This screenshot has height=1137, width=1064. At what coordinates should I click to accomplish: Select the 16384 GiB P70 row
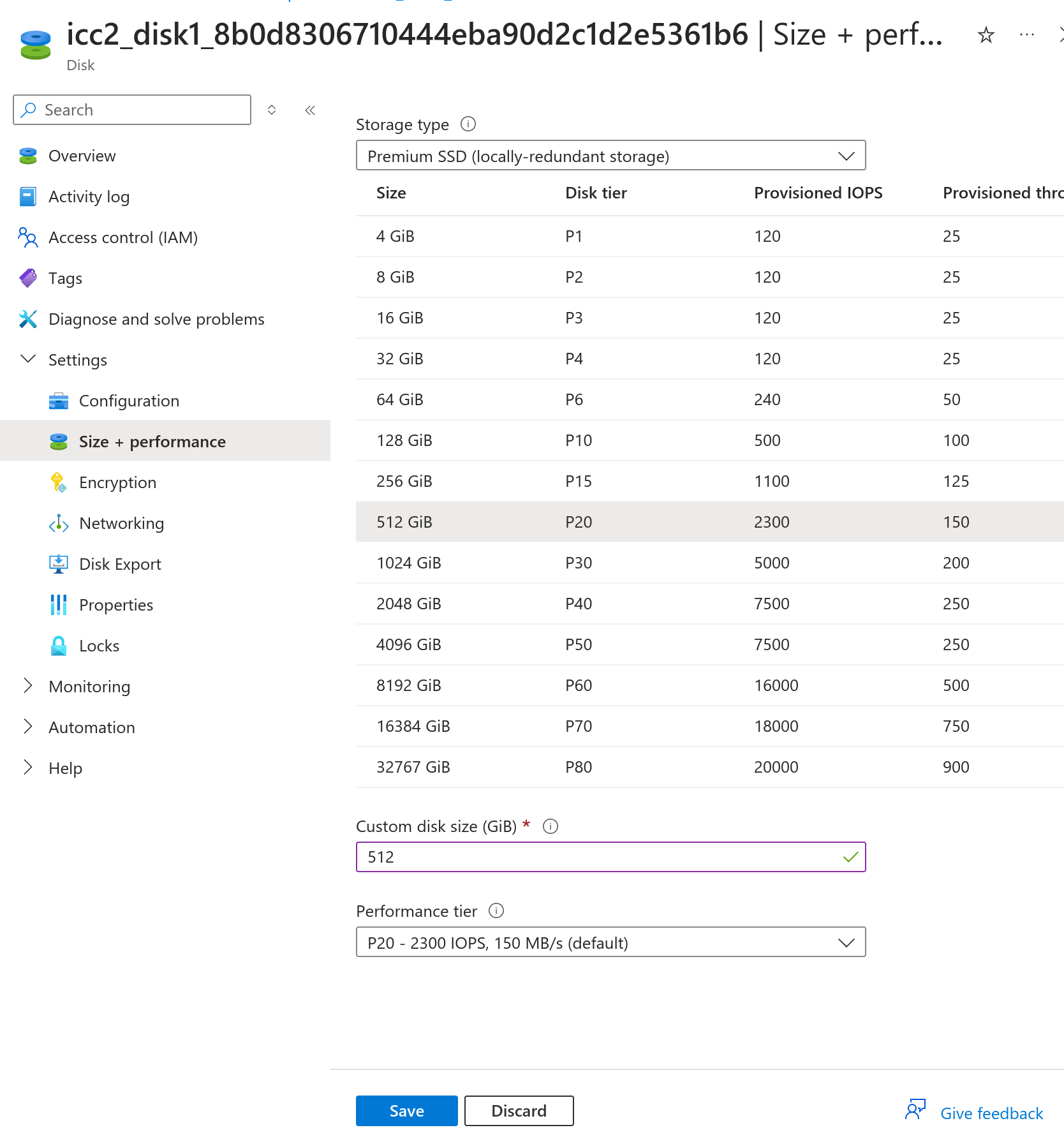click(x=710, y=726)
